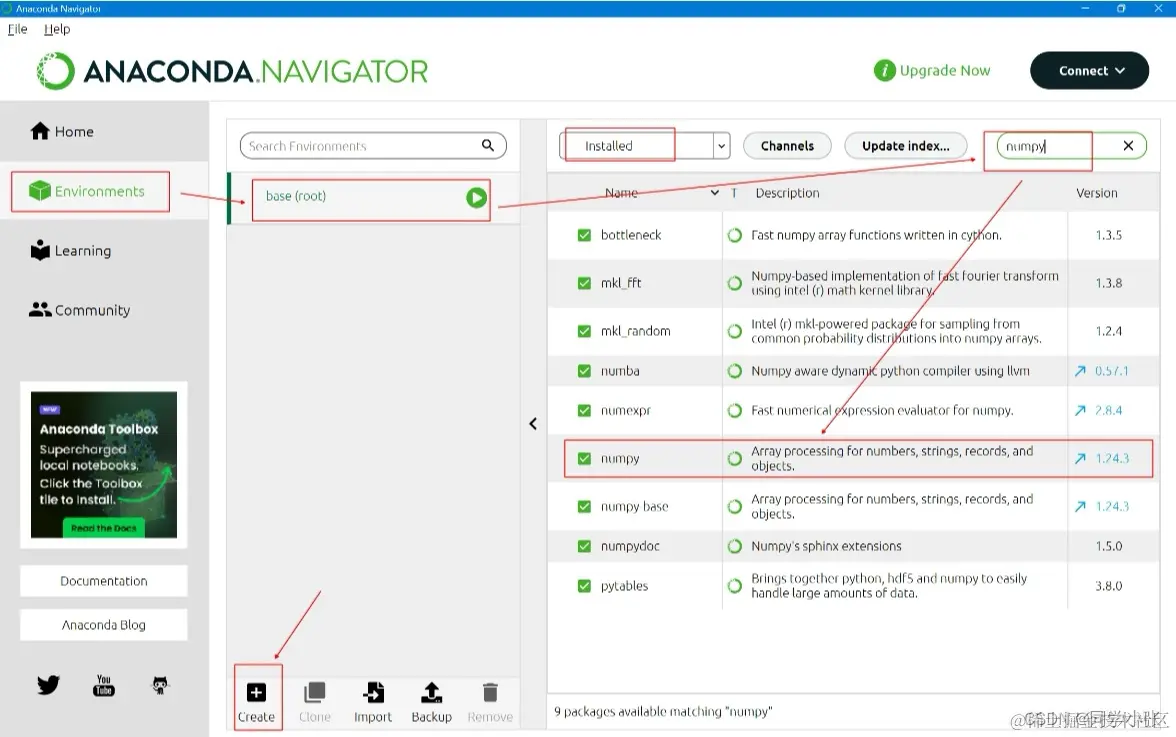Click the upgrade arrow beside numexpr 2.8.4
The image size is (1176, 737).
click(x=1080, y=410)
